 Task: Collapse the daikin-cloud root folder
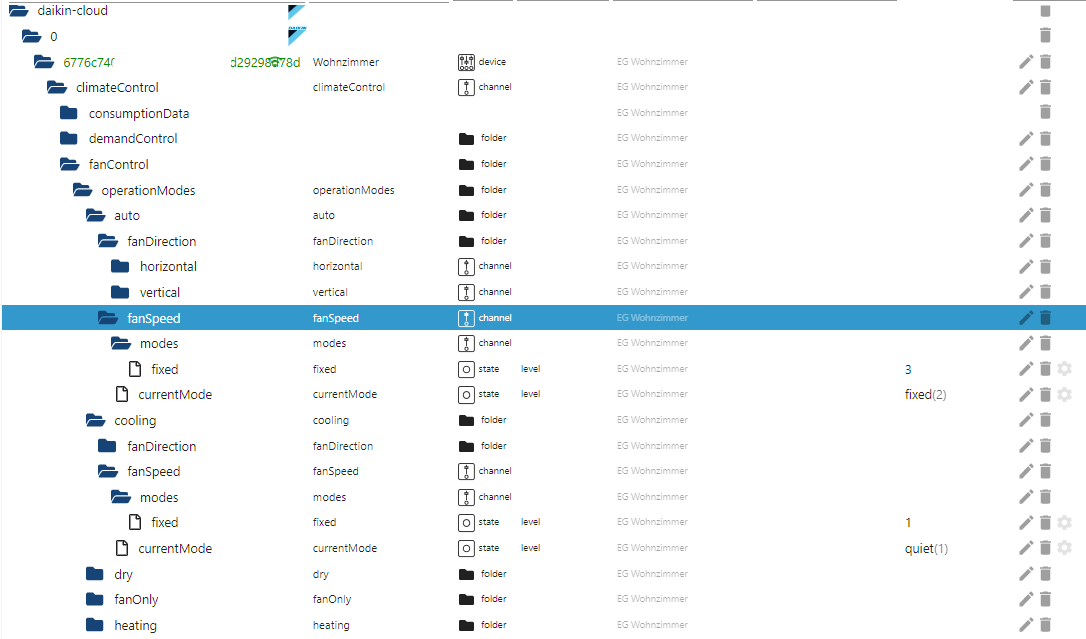click(19, 10)
